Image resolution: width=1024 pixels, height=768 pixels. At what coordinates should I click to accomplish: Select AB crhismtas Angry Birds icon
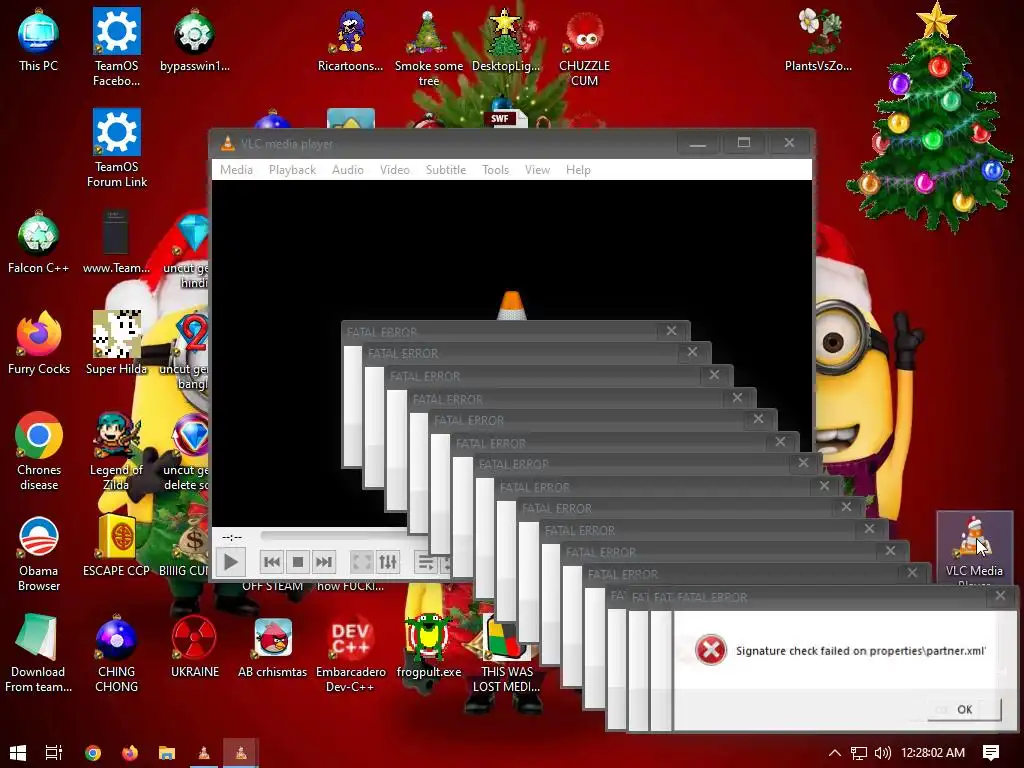pyautogui.click(x=272, y=647)
